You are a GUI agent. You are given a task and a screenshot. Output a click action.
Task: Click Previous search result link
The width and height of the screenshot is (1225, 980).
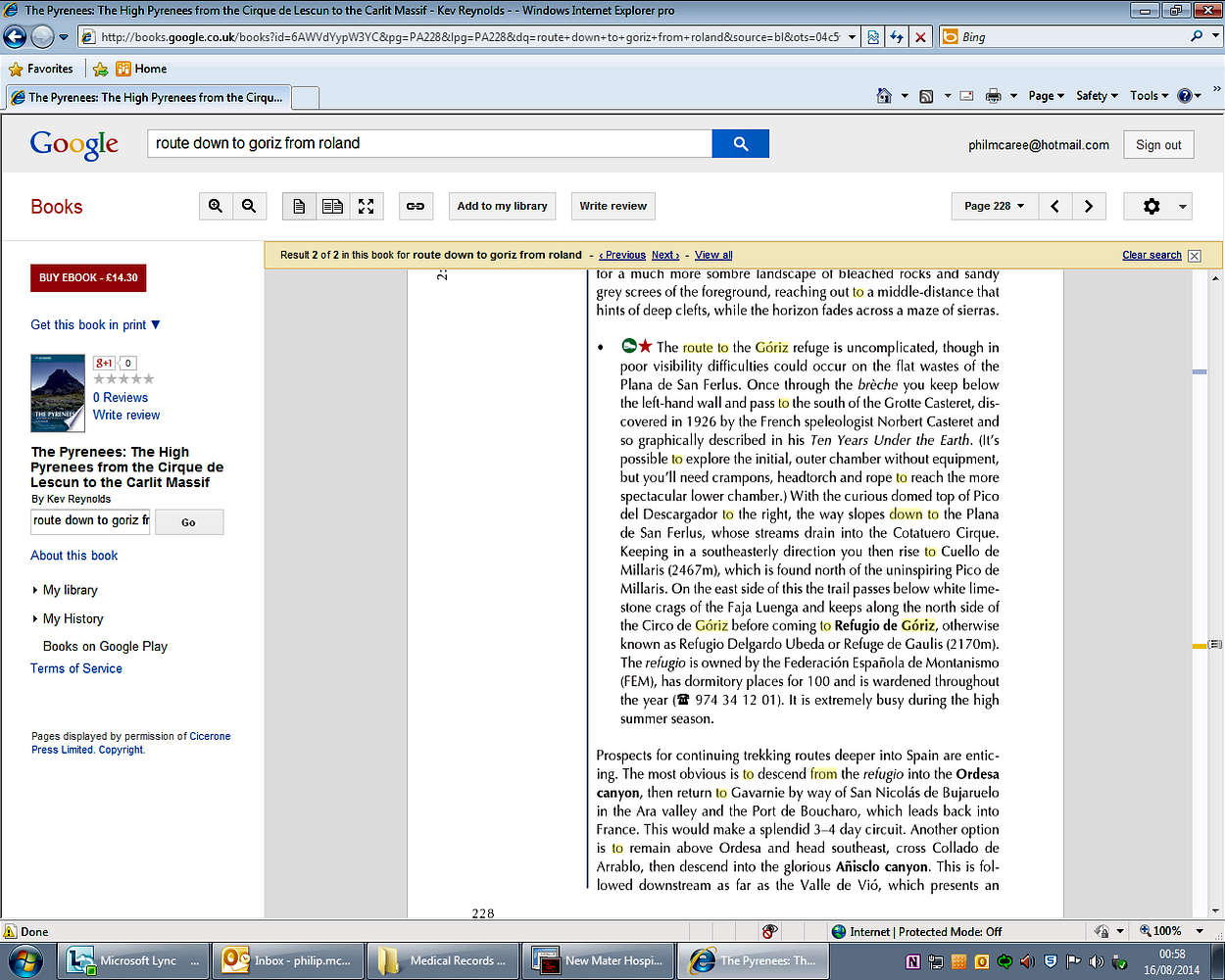tap(622, 255)
